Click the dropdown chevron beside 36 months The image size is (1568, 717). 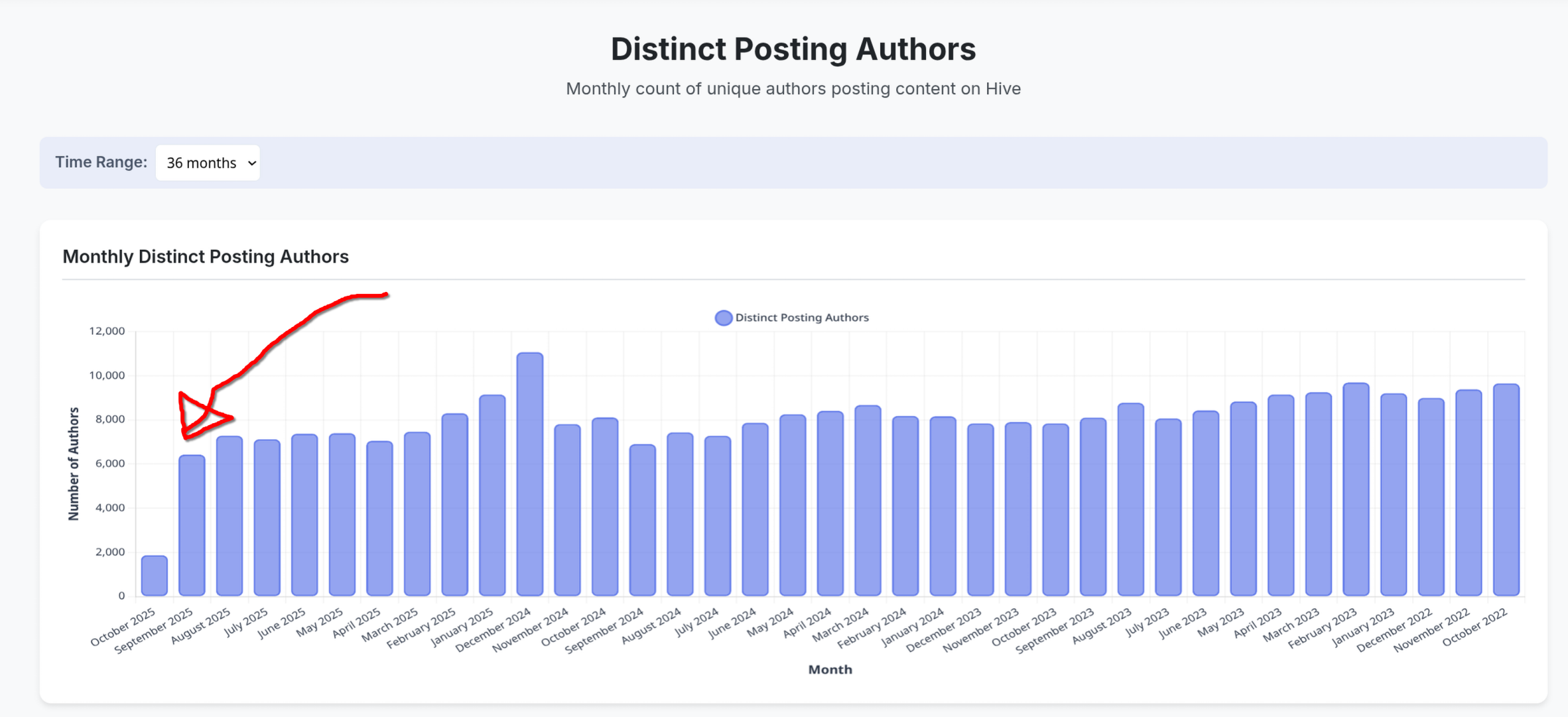[x=251, y=163]
